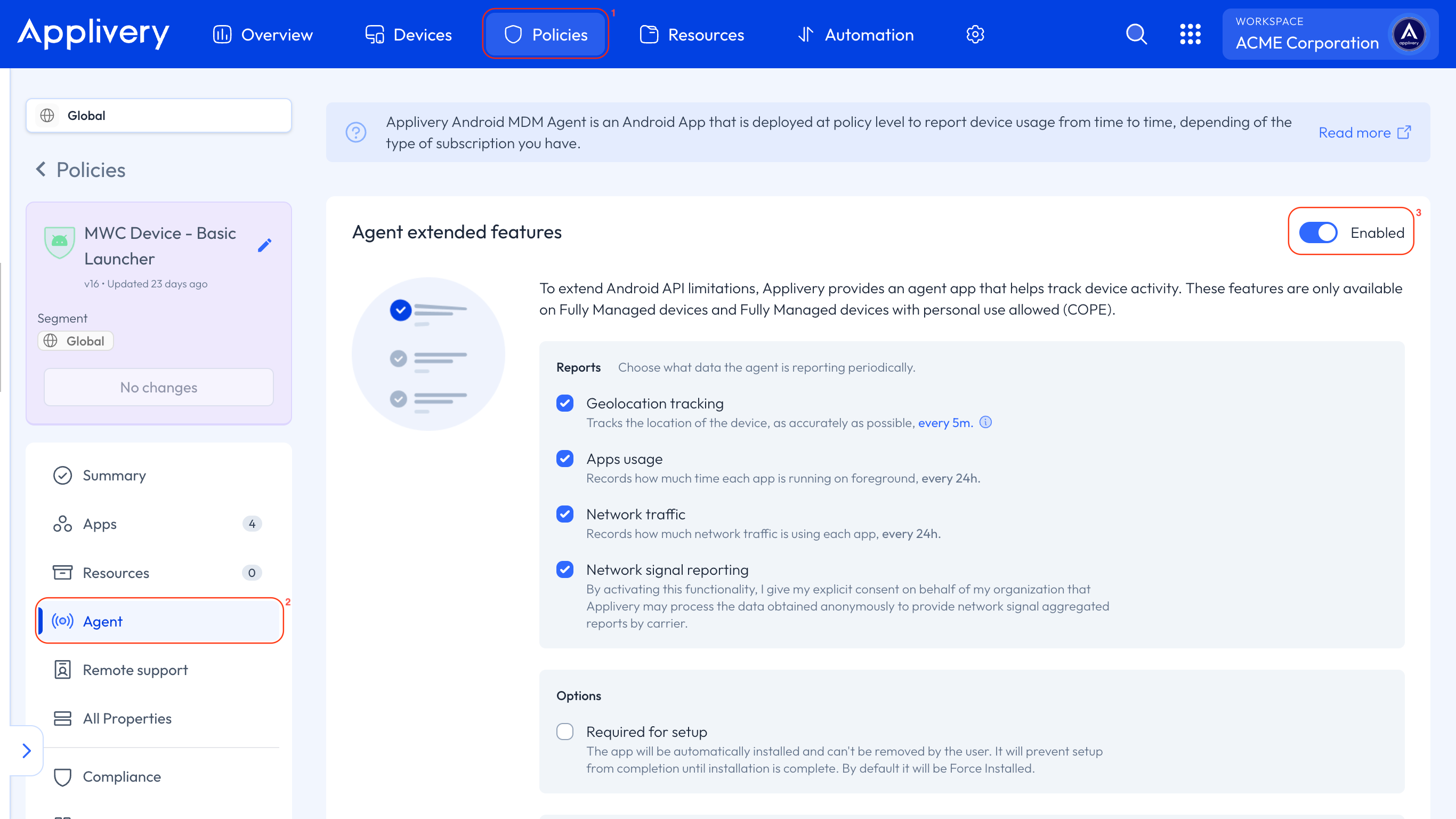The height and width of the screenshot is (819, 1456).
Task: Check the Required for setup checkbox
Action: pos(564,732)
